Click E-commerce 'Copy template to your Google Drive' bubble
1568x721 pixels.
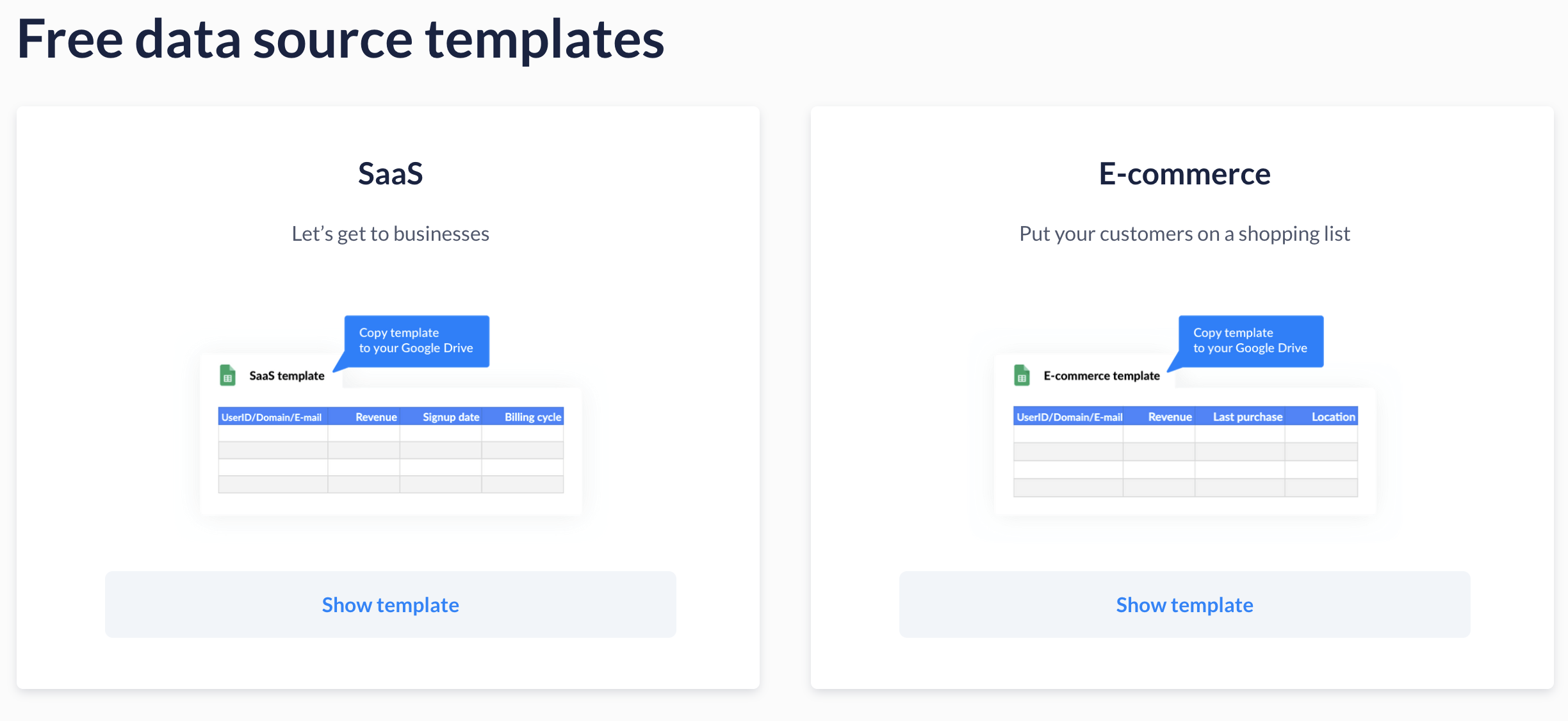(1250, 341)
